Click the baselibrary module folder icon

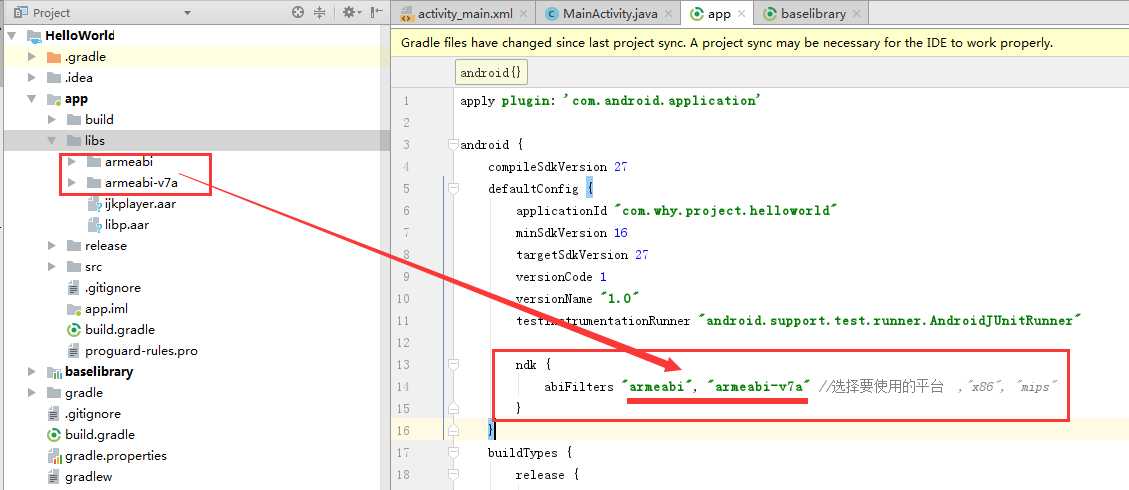click(54, 372)
